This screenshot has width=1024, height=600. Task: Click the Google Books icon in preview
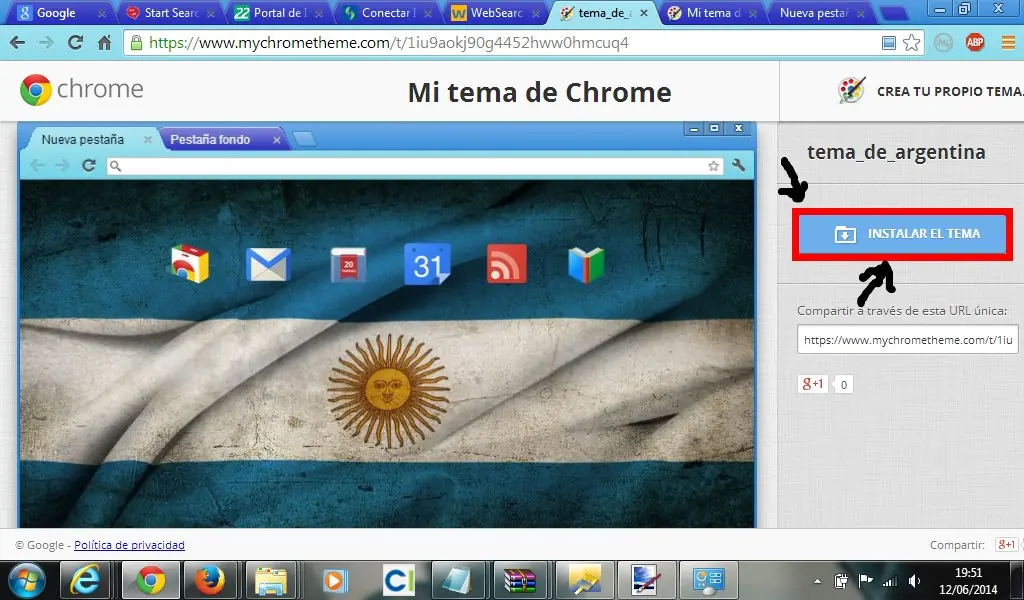pos(586,264)
